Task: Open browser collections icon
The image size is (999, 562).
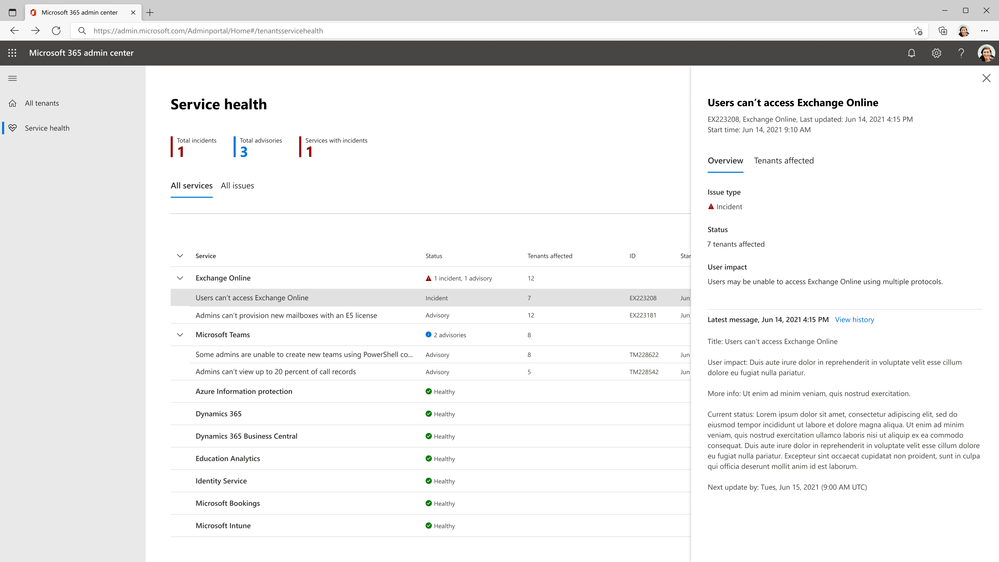Action: pos(942,31)
